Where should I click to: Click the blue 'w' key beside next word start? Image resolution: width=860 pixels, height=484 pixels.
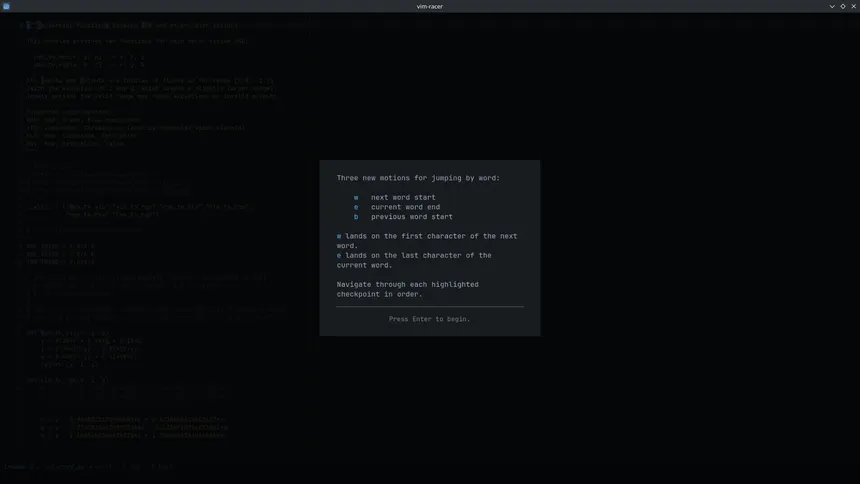pos(356,198)
